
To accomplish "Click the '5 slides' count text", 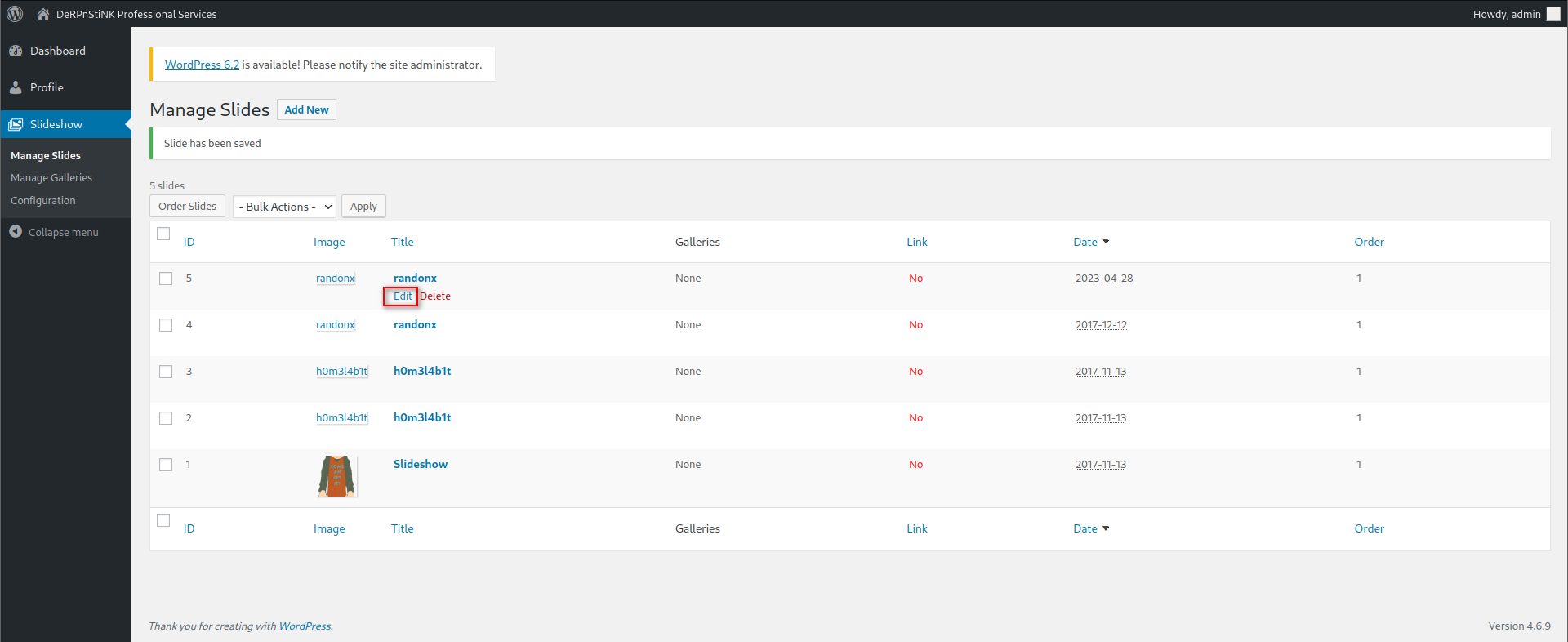I will point(167,185).
